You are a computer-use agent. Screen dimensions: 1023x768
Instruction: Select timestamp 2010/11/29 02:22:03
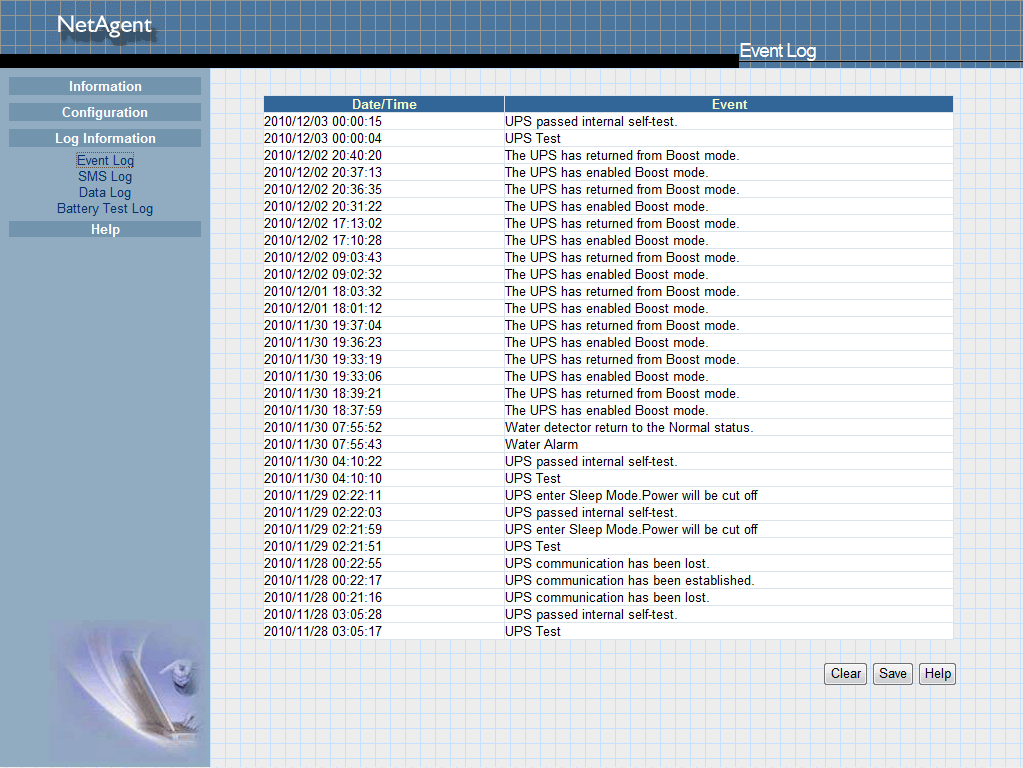[x=323, y=512]
